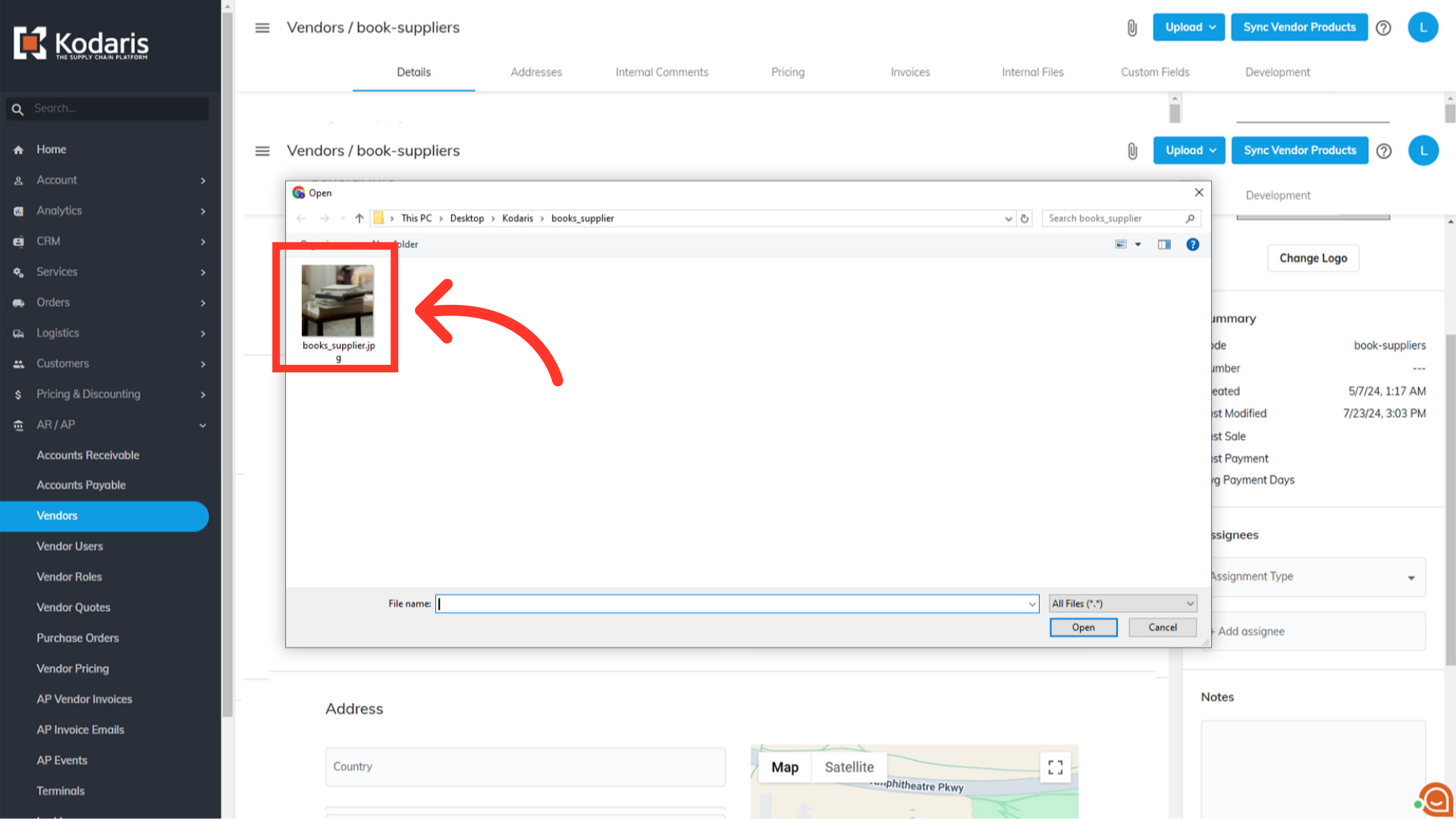
Task: Select the books_supplier.jpg thumbnail
Action: [337, 302]
